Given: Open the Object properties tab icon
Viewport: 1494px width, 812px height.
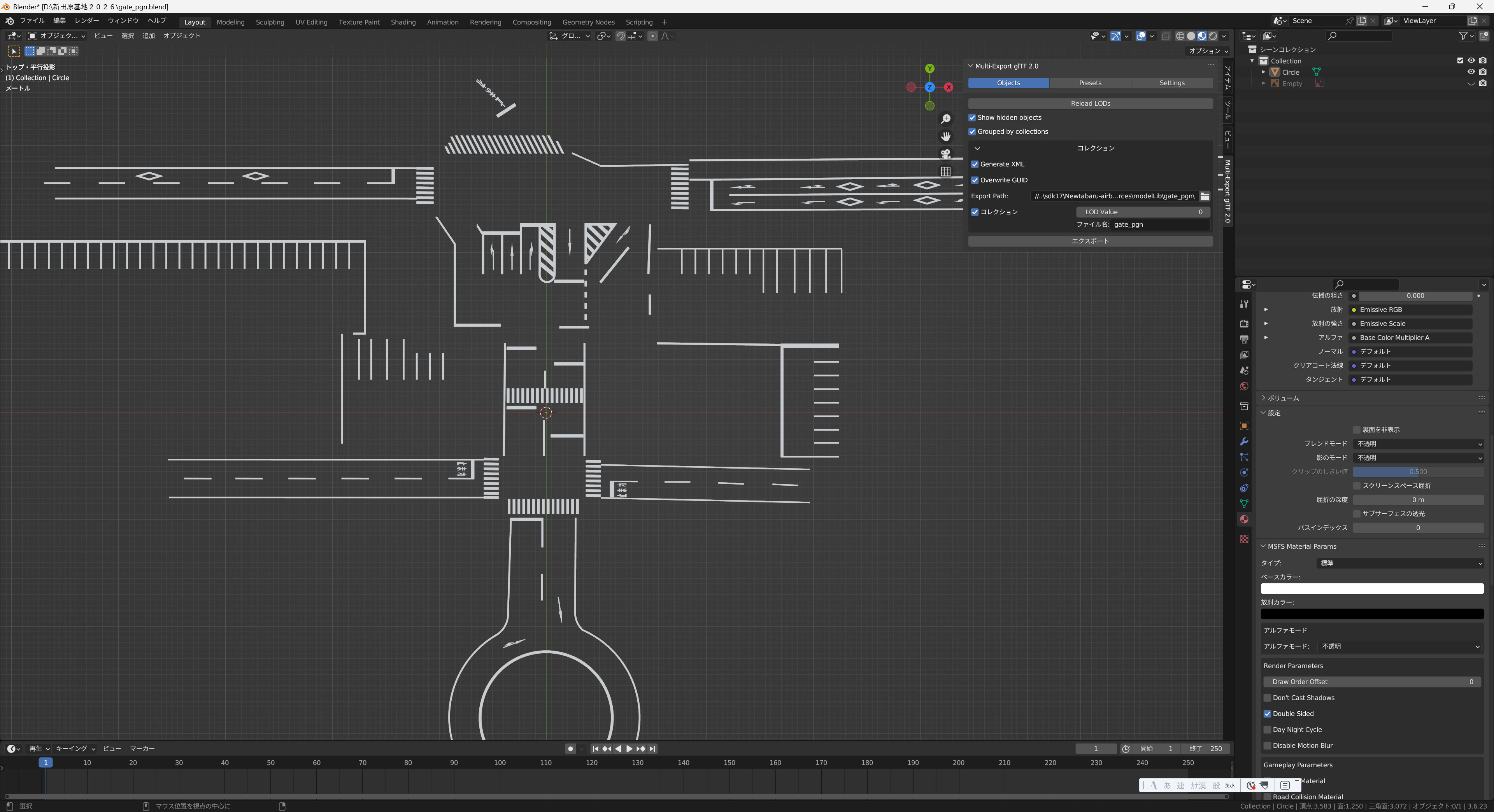Looking at the screenshot, I should pyautogui.click(x=1243, y=426).
